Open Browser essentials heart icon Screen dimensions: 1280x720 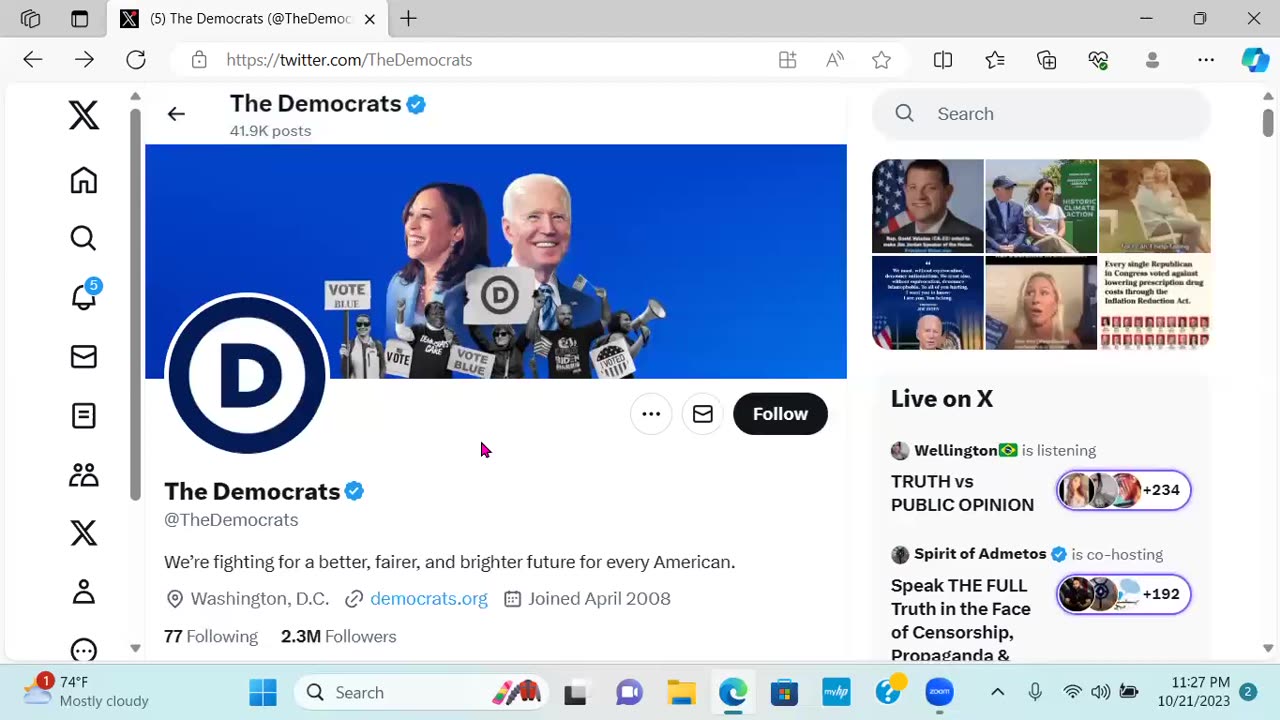[x=1099, y=60]
